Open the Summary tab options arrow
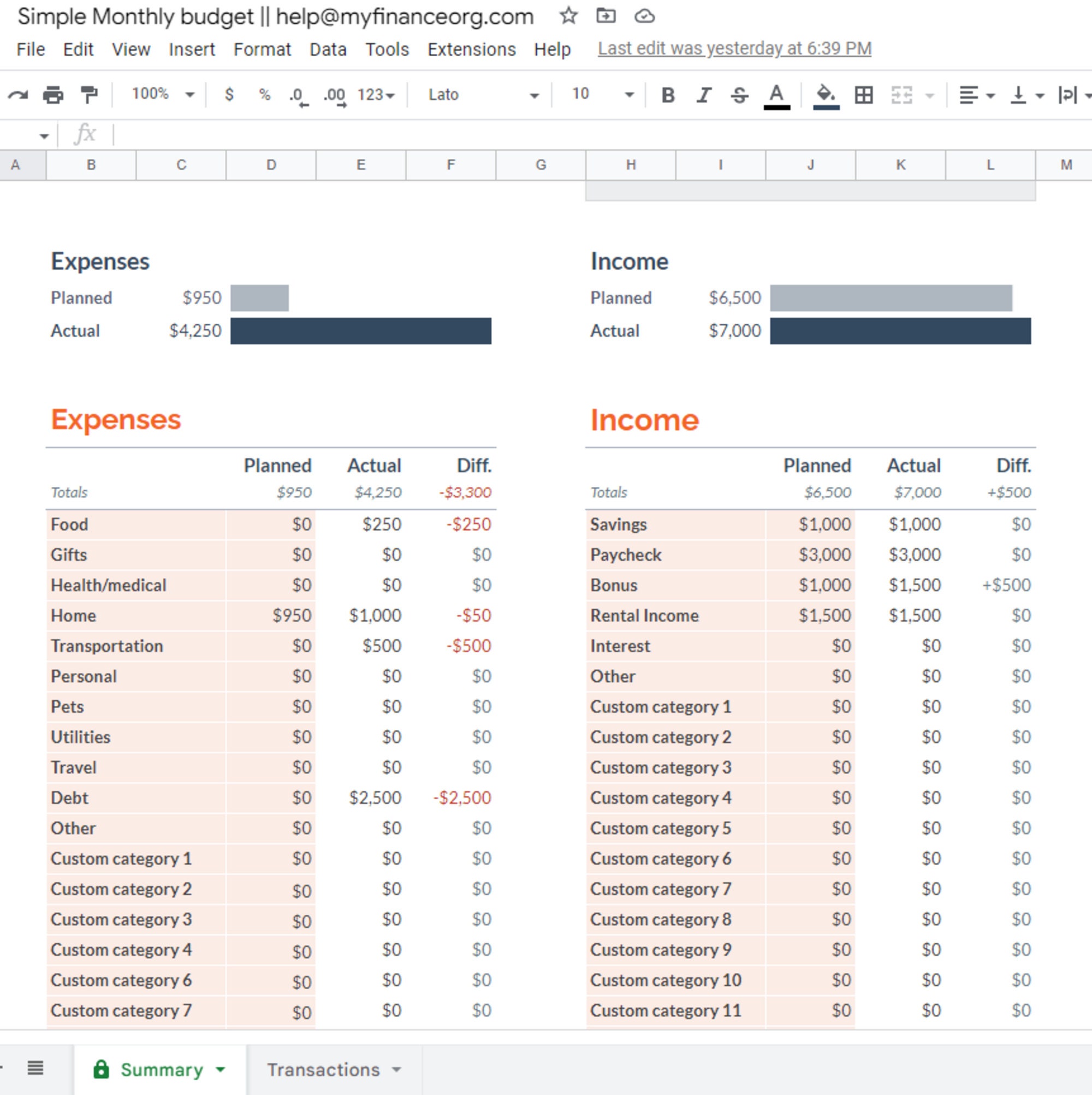The width and height of the screenshot is (1092, 1095). (x=221, y=1070)
